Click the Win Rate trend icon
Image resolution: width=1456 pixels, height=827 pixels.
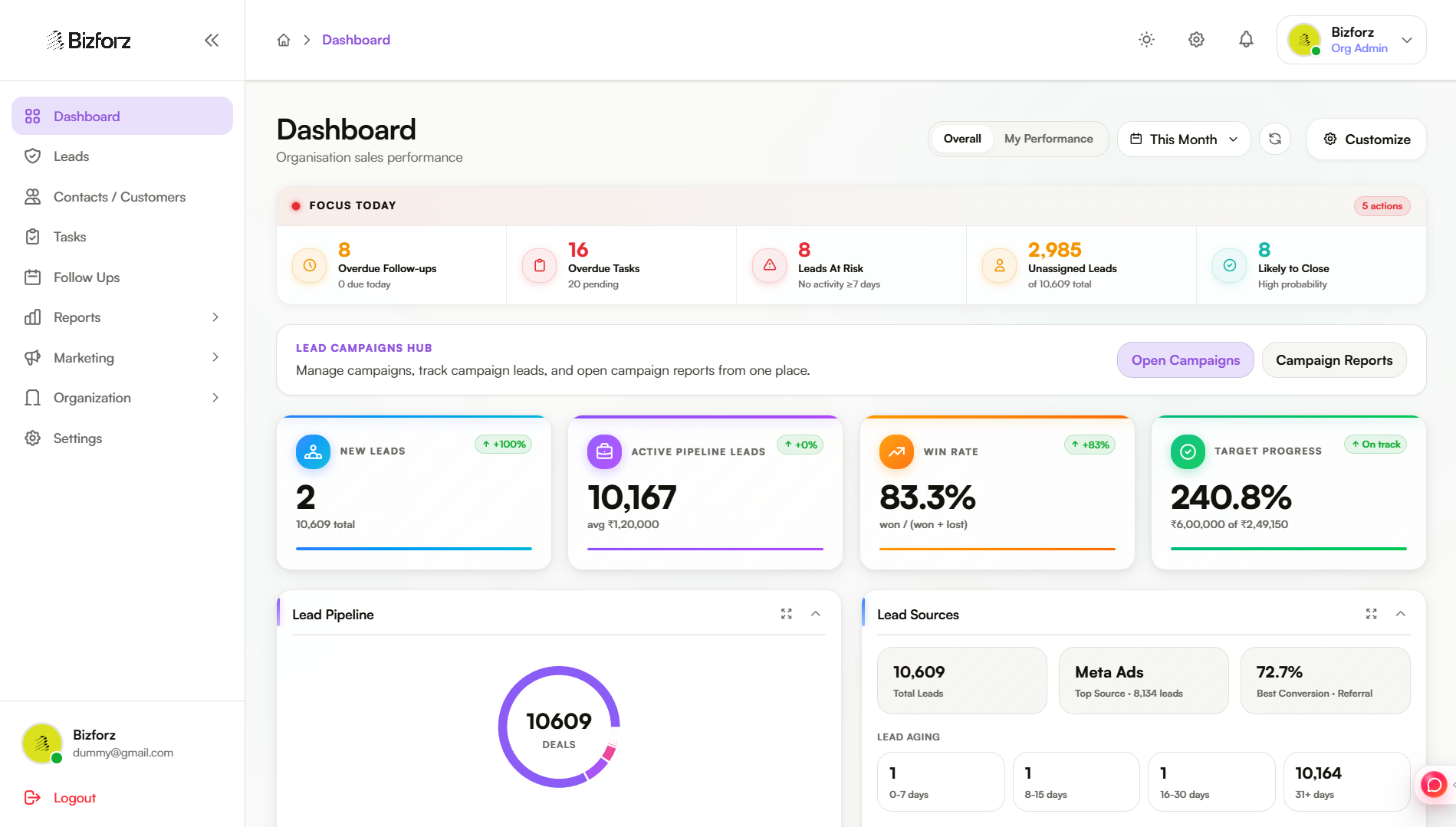tap(896, 452)
